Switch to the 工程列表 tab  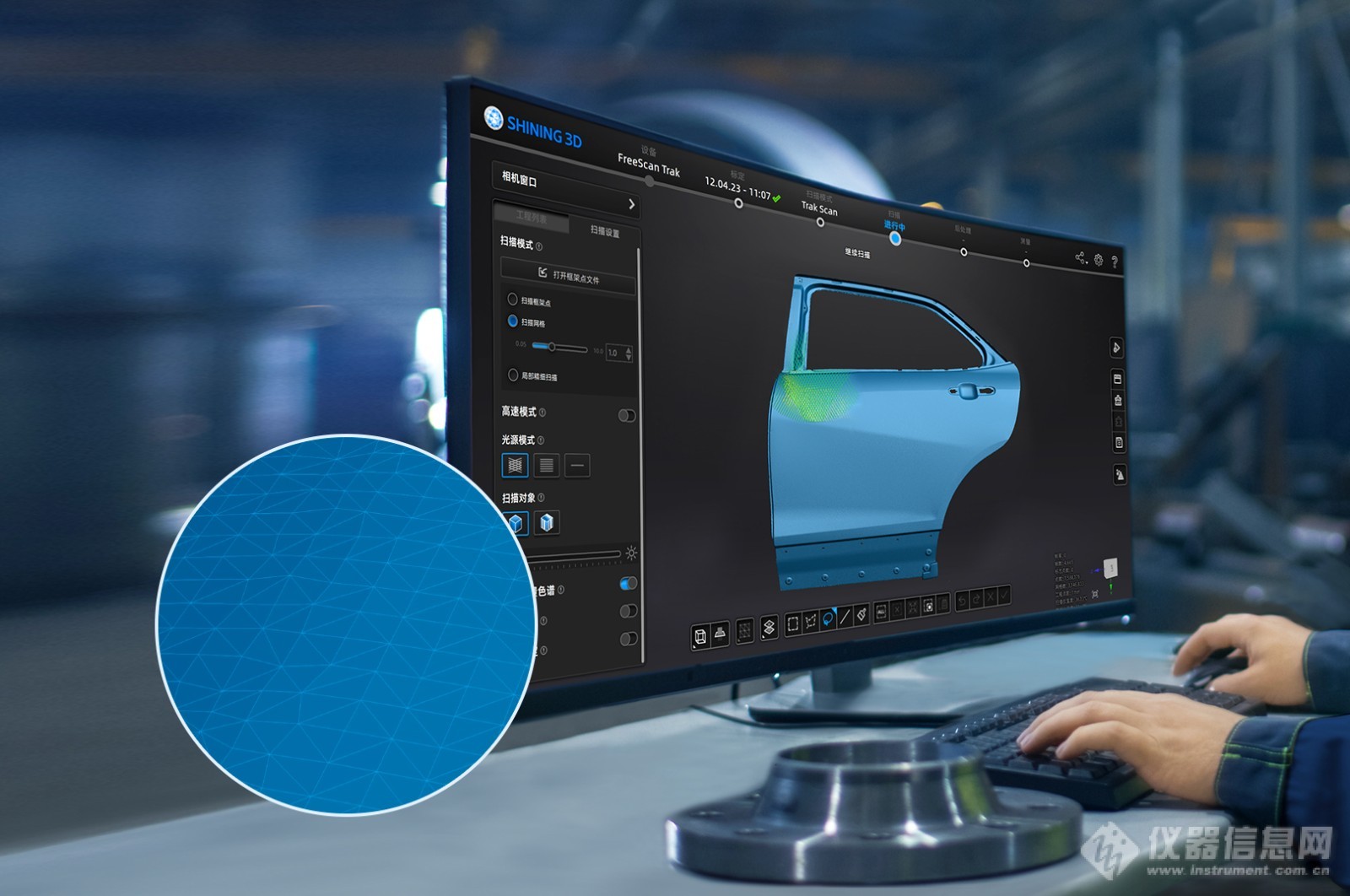(x=532, y=217)
